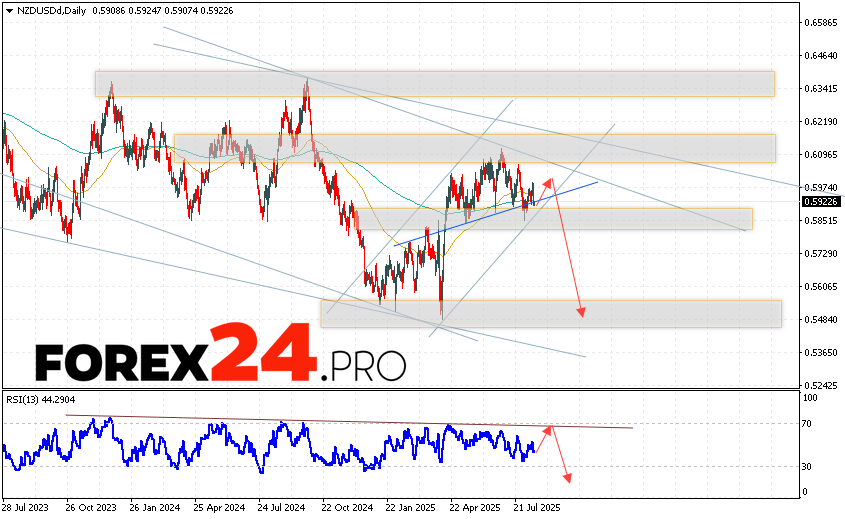
Task: Click the red down arrow tip in RSI panel
Action: pyautogui.click(x=567, y=482)
